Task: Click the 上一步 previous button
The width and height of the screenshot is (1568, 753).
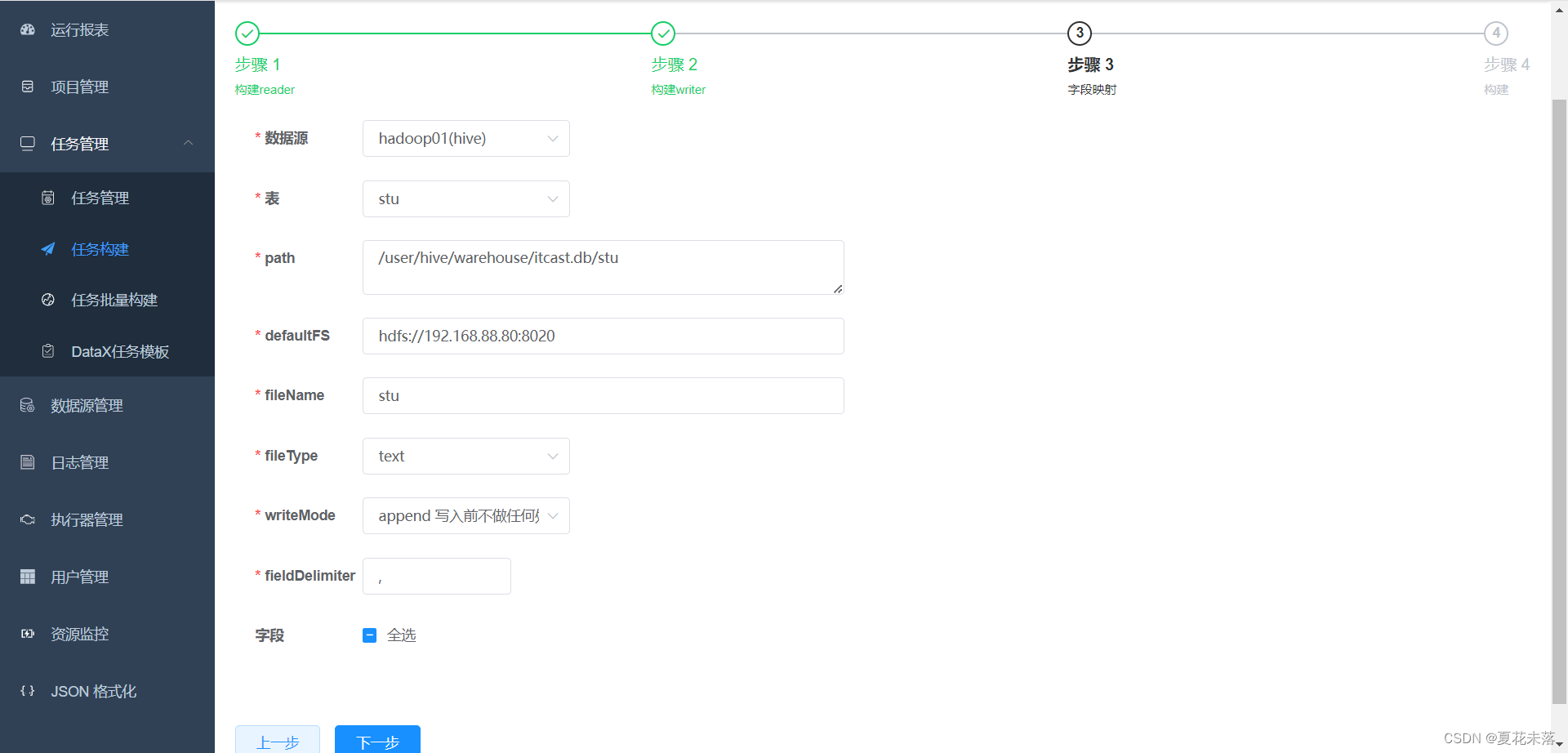Action: coord(278,740)
